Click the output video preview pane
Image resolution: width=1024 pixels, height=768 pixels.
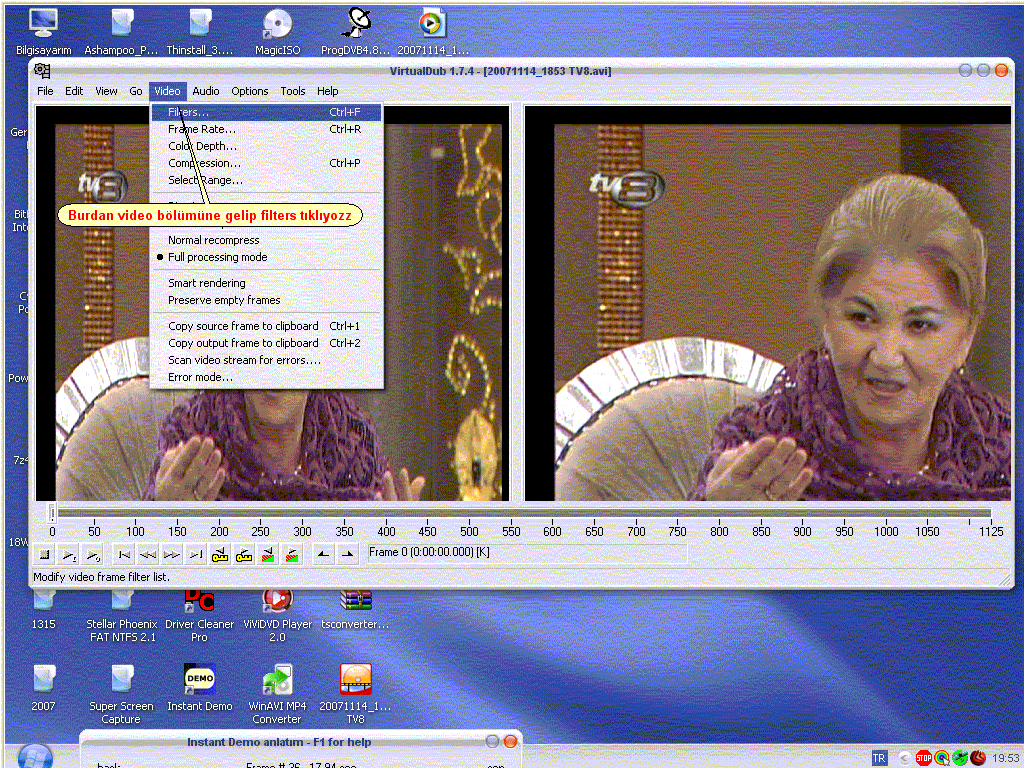pos(768,304)
